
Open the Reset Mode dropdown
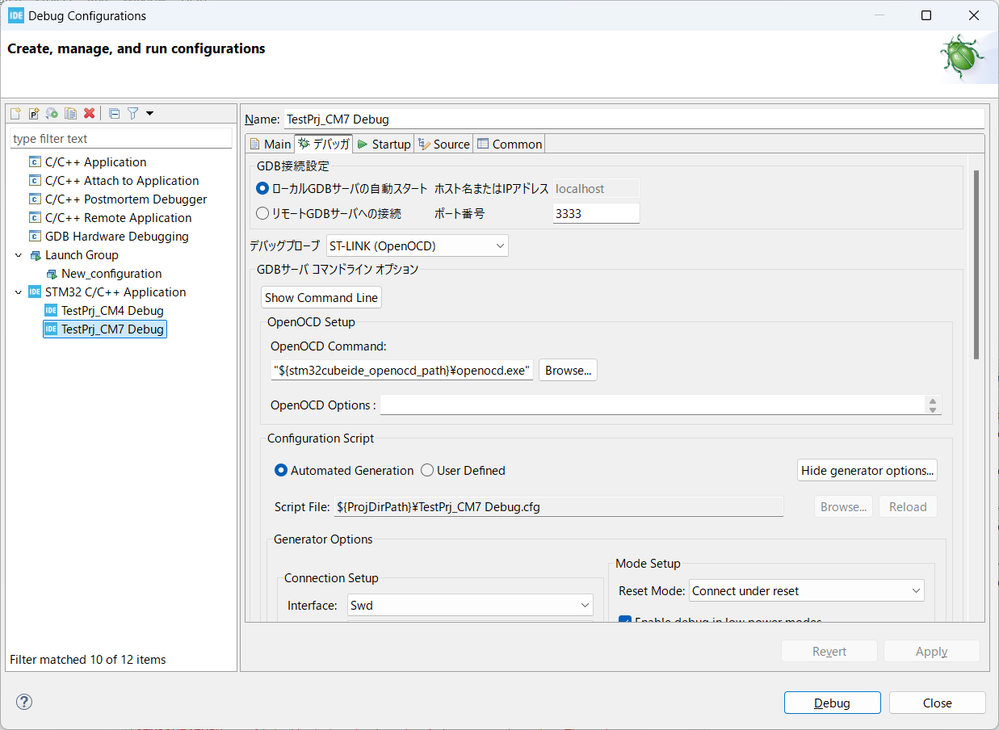(x=806, y=591)
